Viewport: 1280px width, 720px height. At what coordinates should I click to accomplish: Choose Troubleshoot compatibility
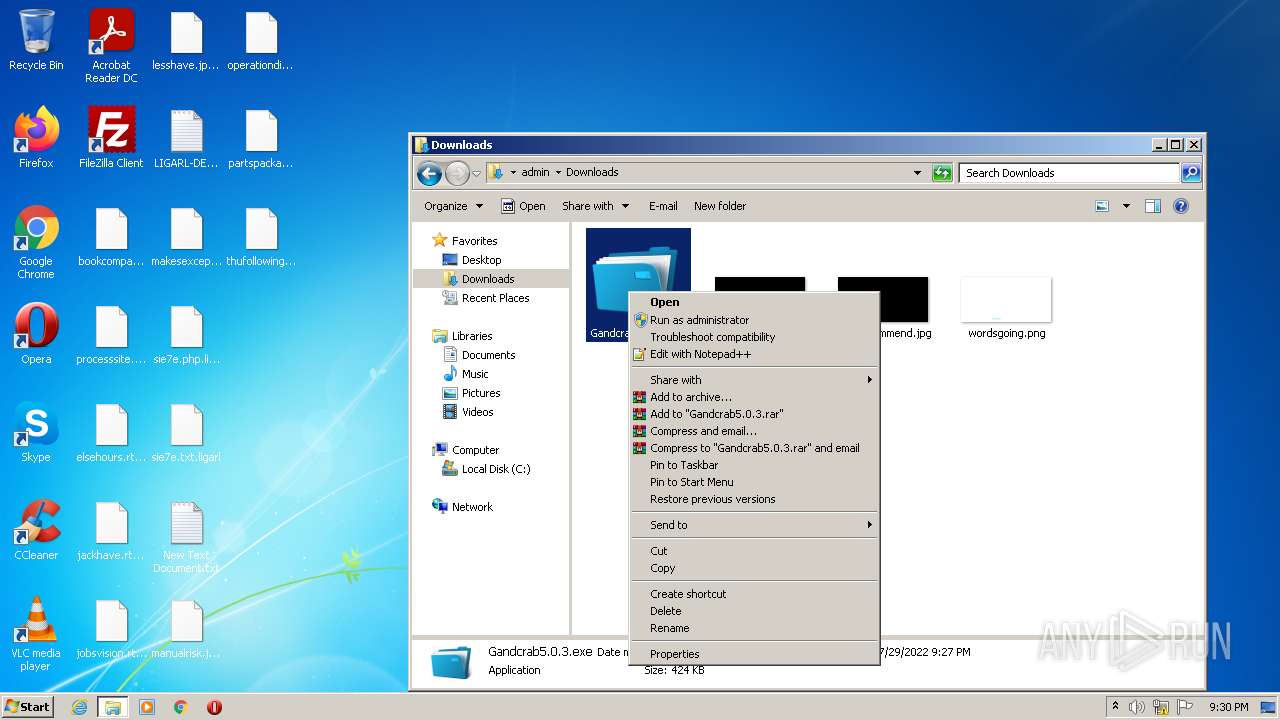tap(754, 337)
